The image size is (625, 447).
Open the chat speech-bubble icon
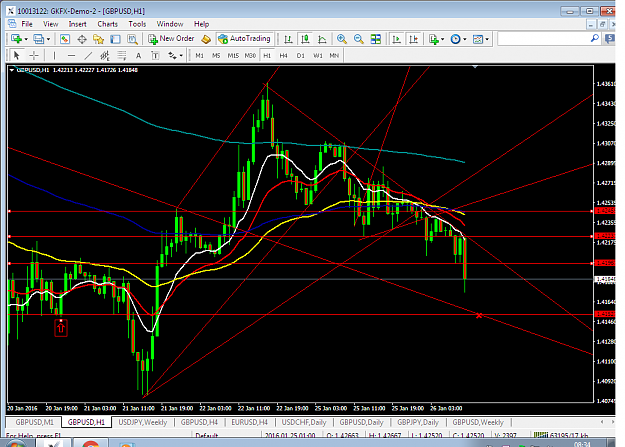(x=609, y=39)
